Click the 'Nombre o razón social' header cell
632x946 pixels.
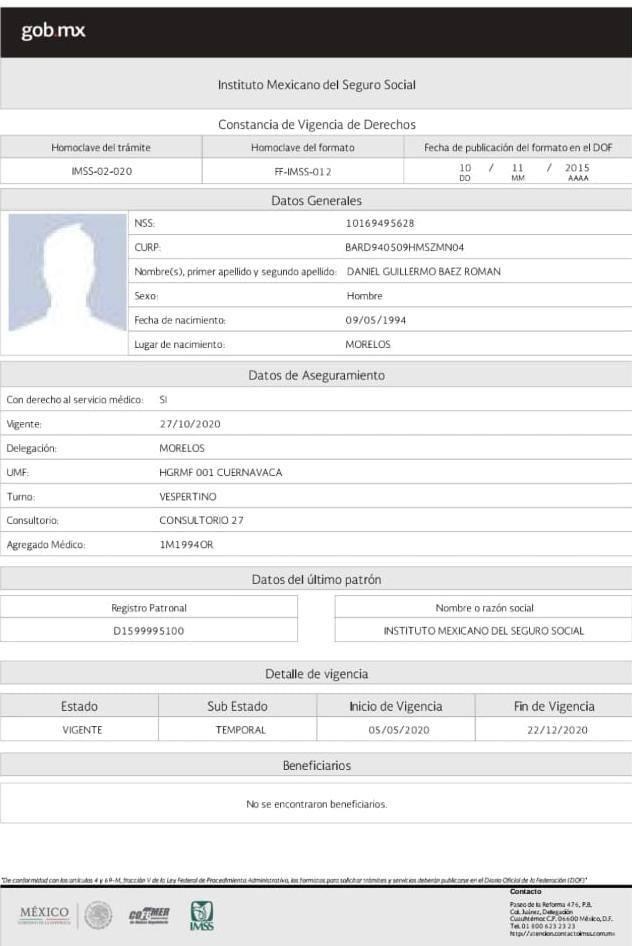coord(484,608)
